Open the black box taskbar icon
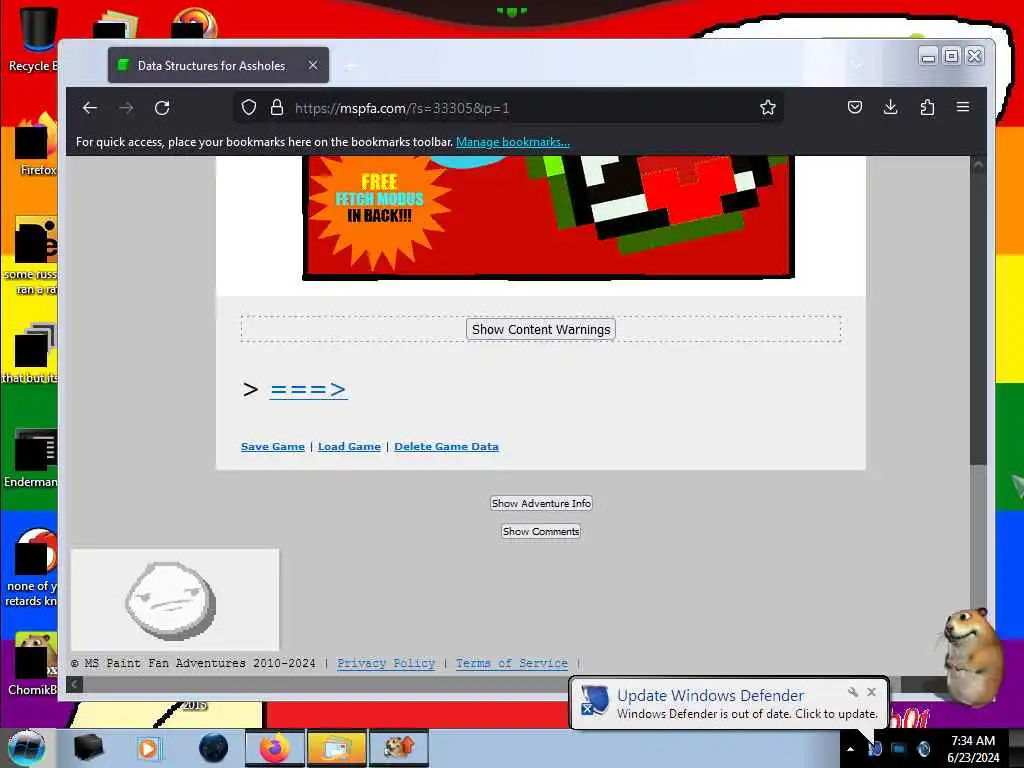The image size is (1024, 768). pos(88,748)
